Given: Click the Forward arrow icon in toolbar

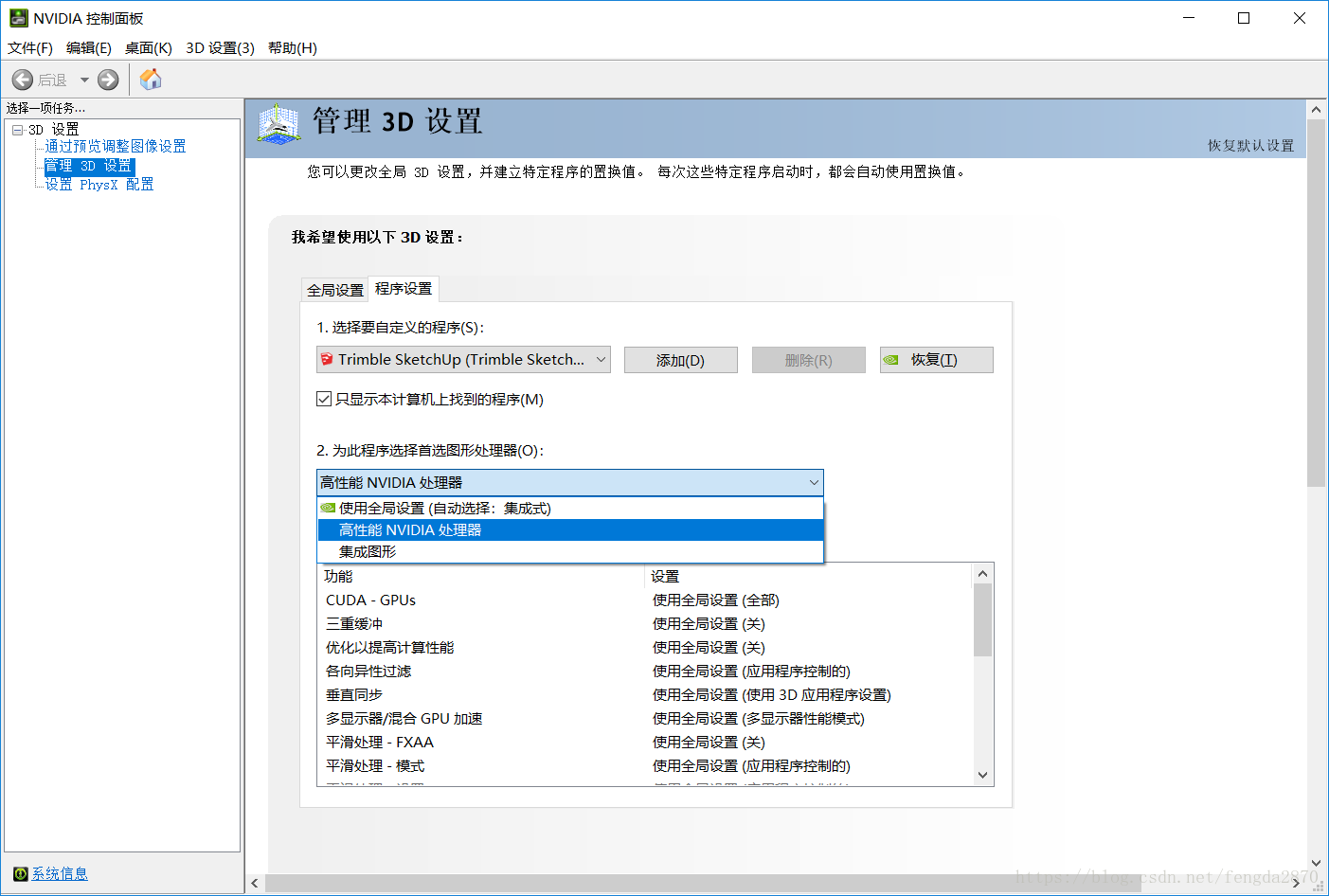Looking at the screenshot, I should 109,80.
